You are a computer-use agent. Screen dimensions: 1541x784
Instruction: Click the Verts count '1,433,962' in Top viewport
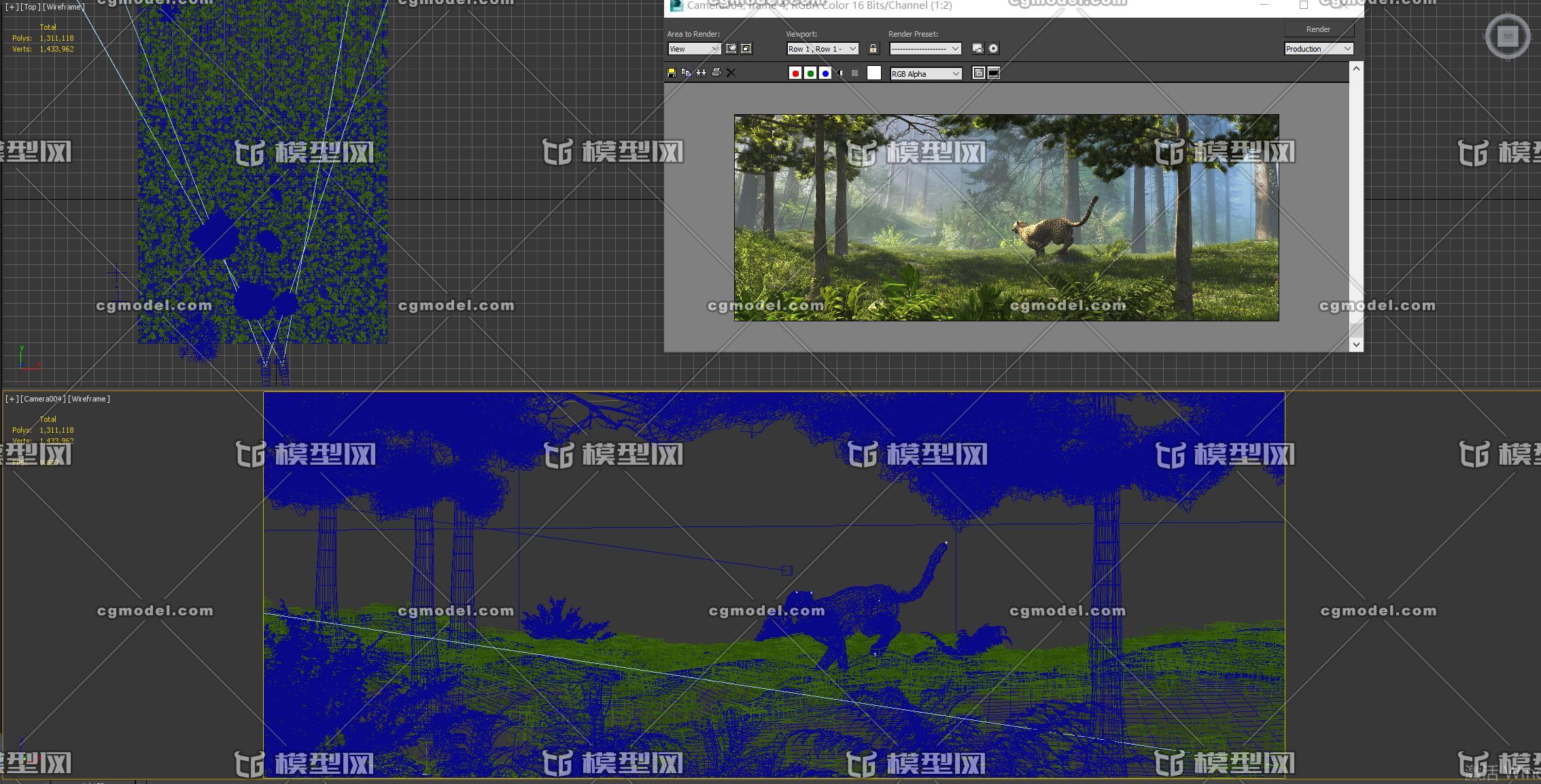click(x=56, y=49)
